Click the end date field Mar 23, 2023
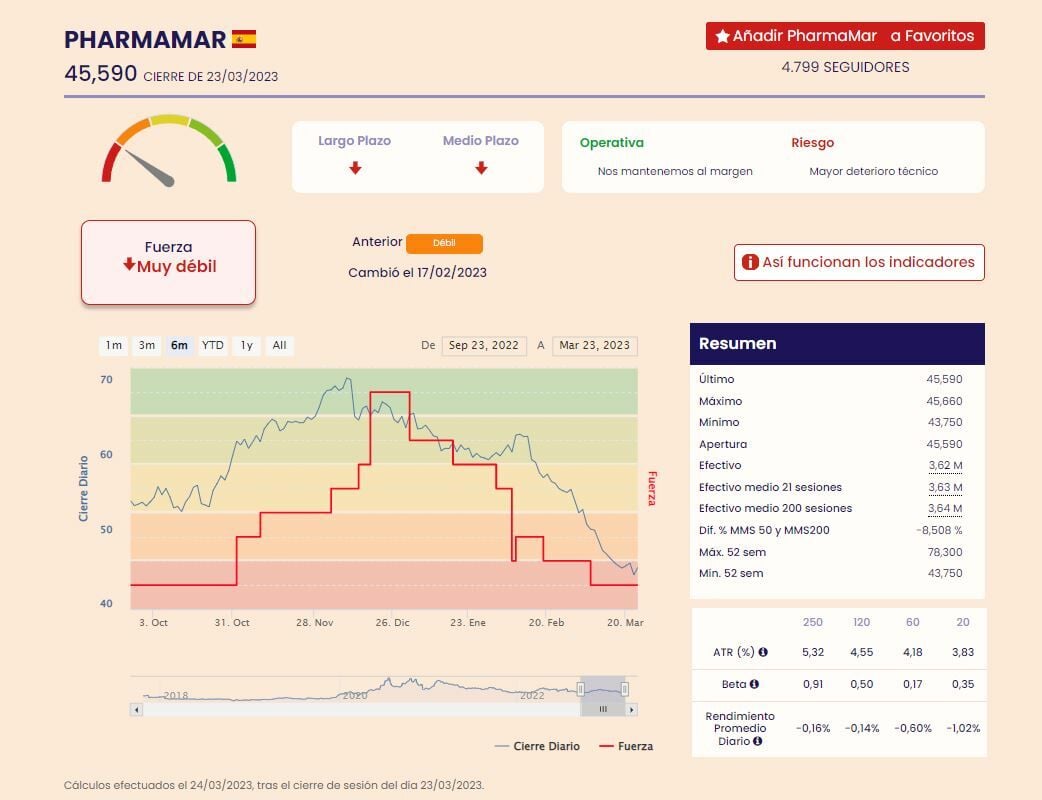This screenshot has width=1042, height=800. [x=595, y=346]
